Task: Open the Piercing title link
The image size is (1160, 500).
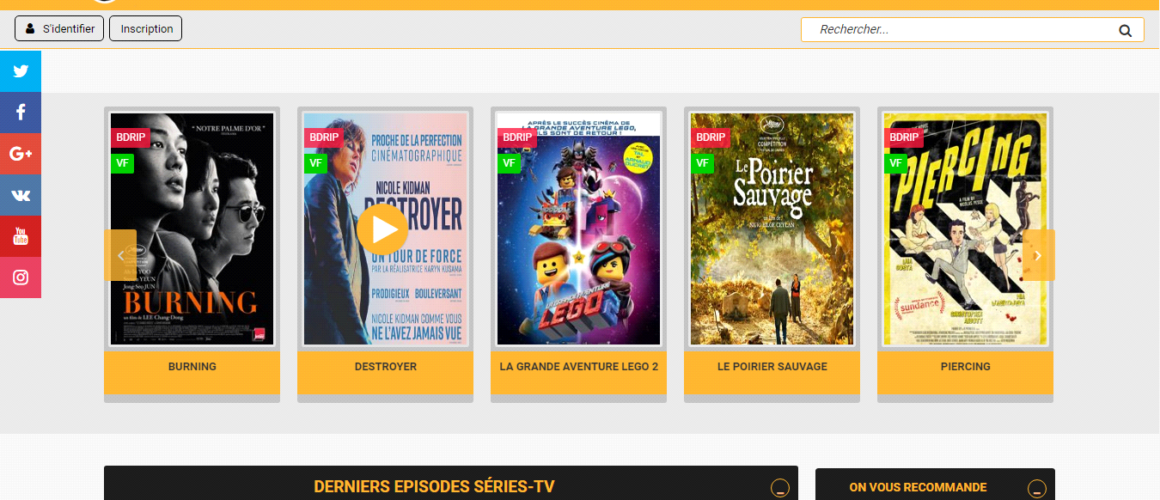Action: click(x=965, y=367)
